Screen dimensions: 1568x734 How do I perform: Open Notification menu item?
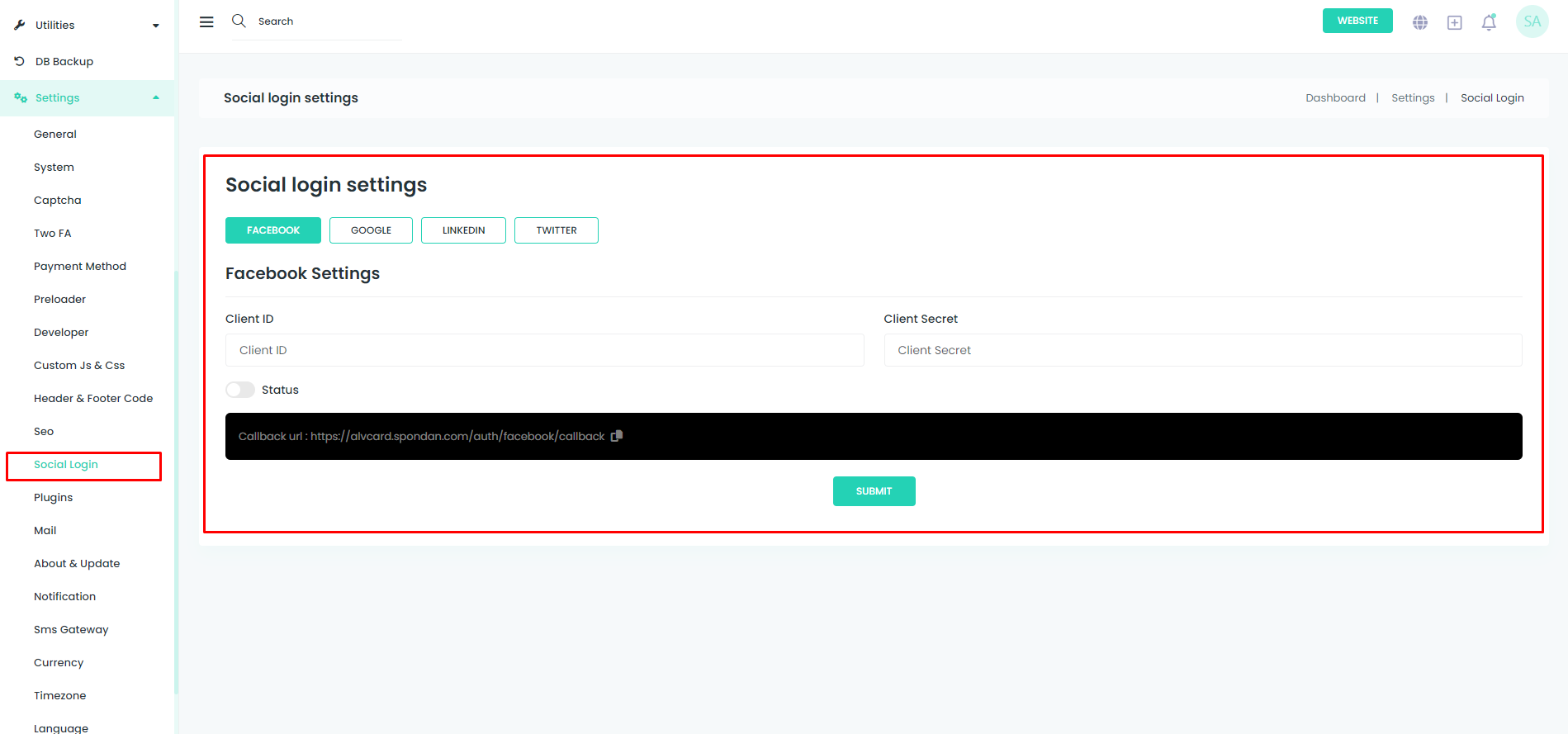[x=65, y=596]
